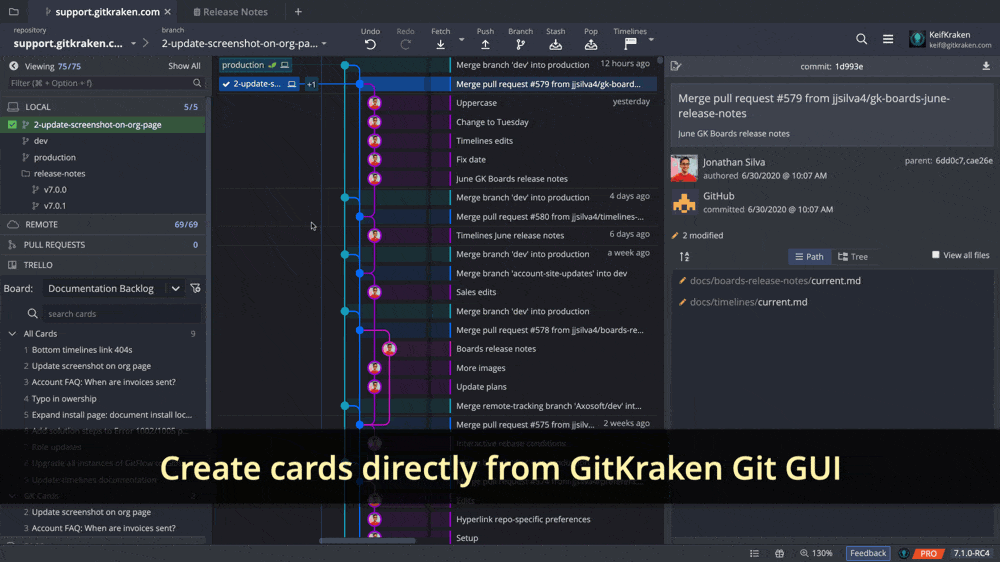Click the back arrow beside Viewing 75/75
1000x562 pixels.
coord(13,66)
